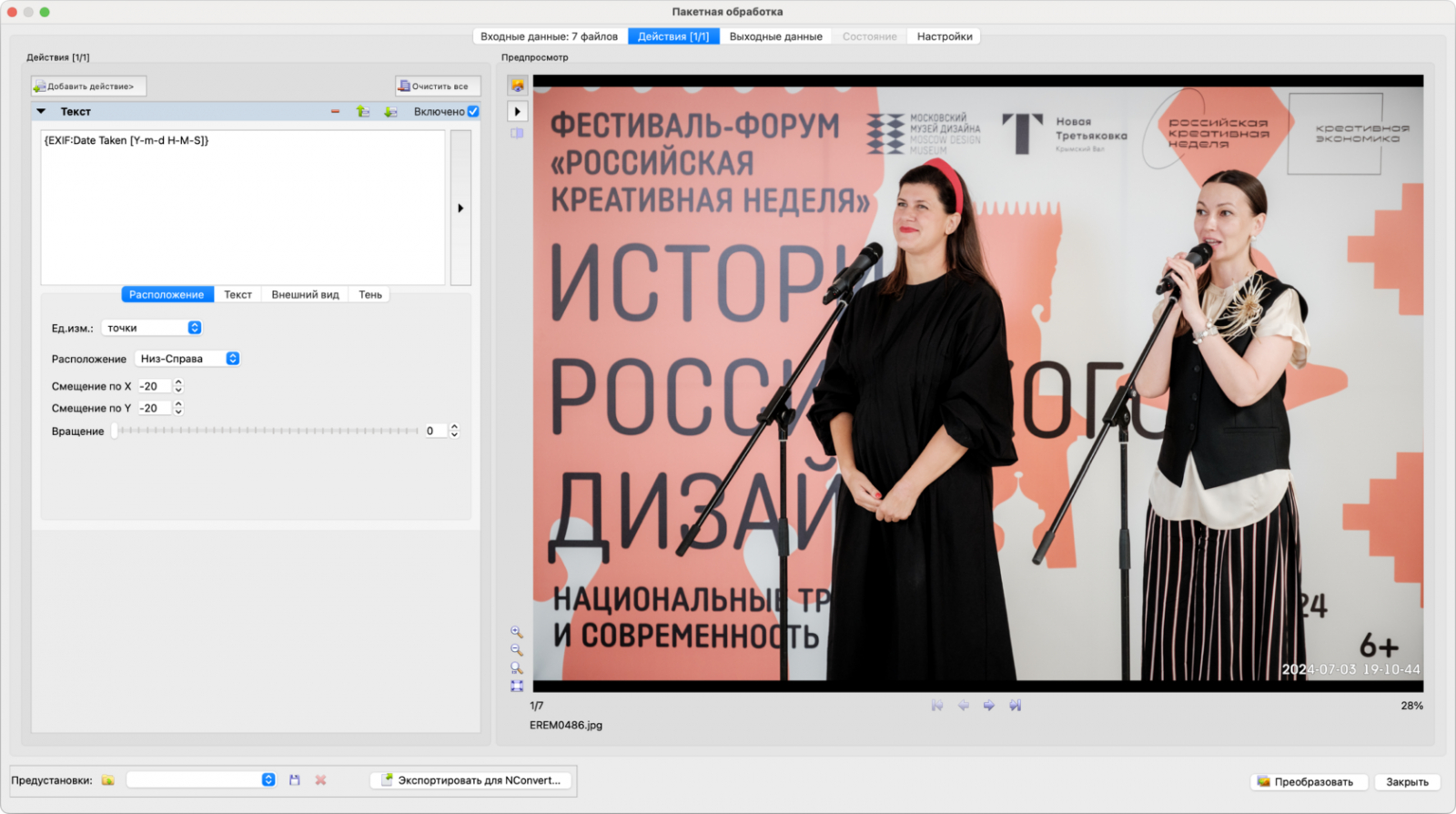Click the Закрыть button

[x=1407, y=781]
